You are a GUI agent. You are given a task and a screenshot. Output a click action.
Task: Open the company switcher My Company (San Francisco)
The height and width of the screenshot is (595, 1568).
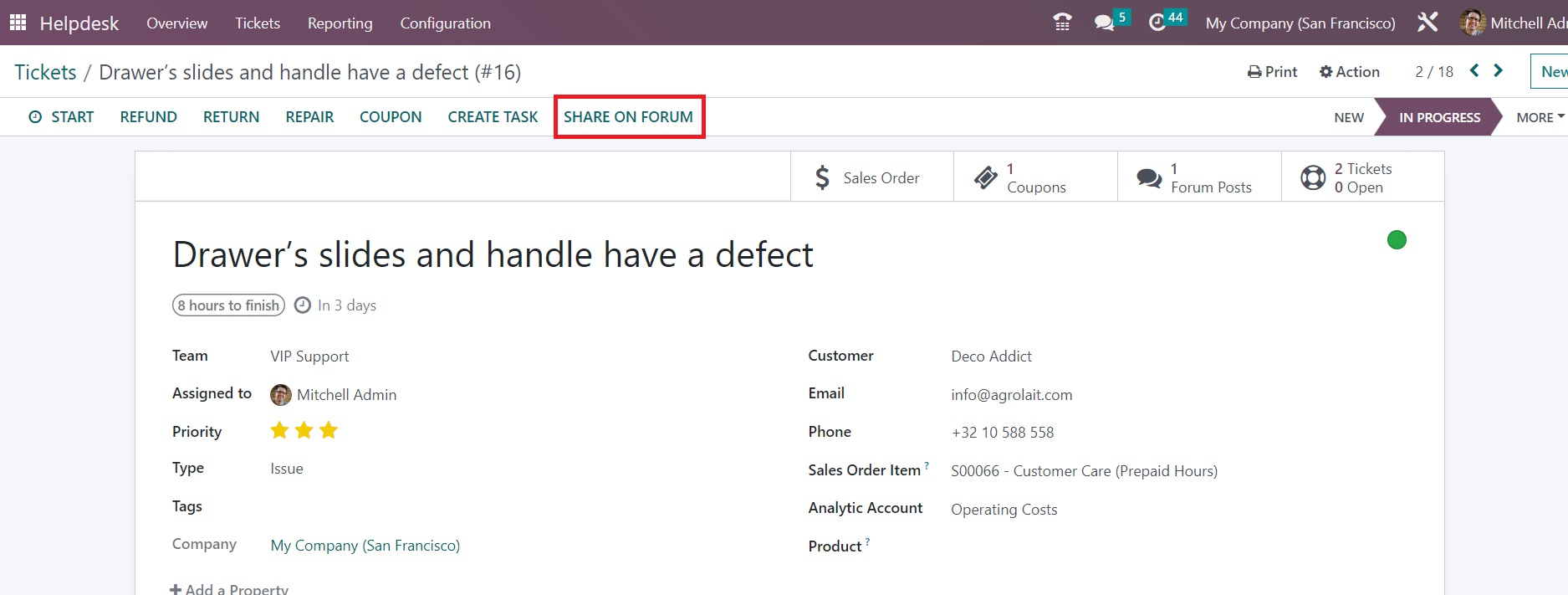[1300, 23]
